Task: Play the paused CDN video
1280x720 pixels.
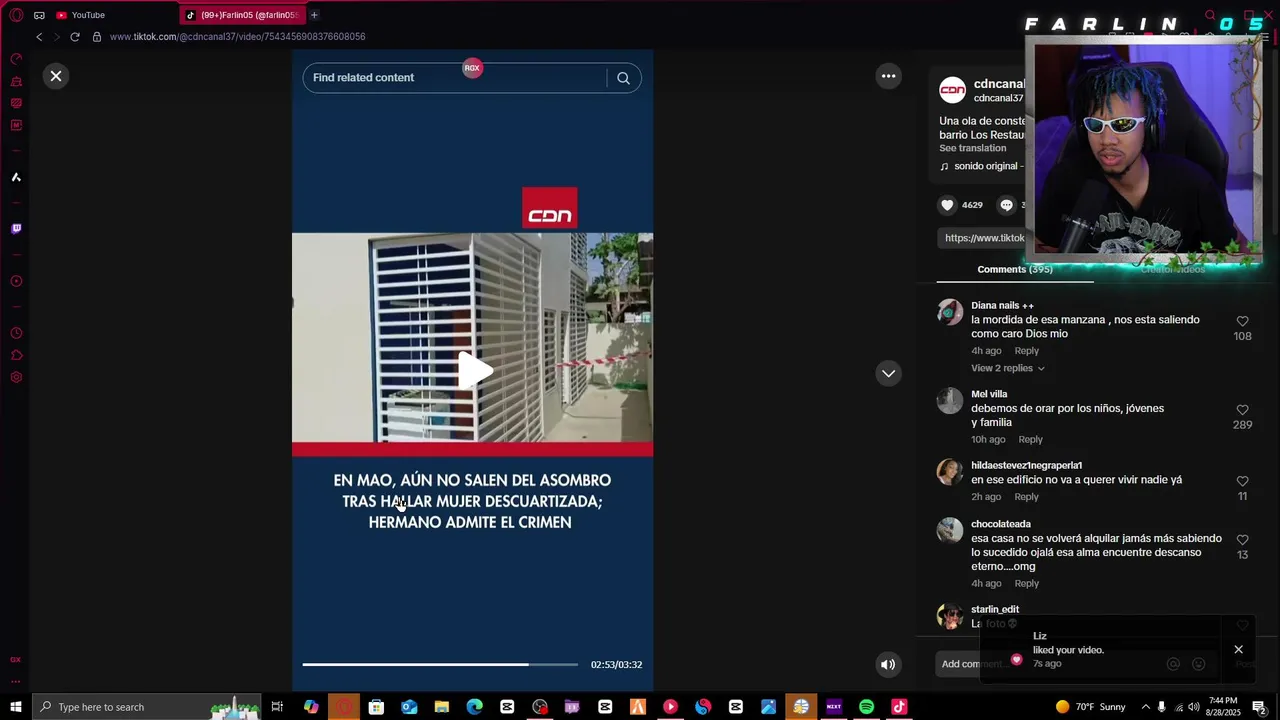Action: [x=473, y=371]
